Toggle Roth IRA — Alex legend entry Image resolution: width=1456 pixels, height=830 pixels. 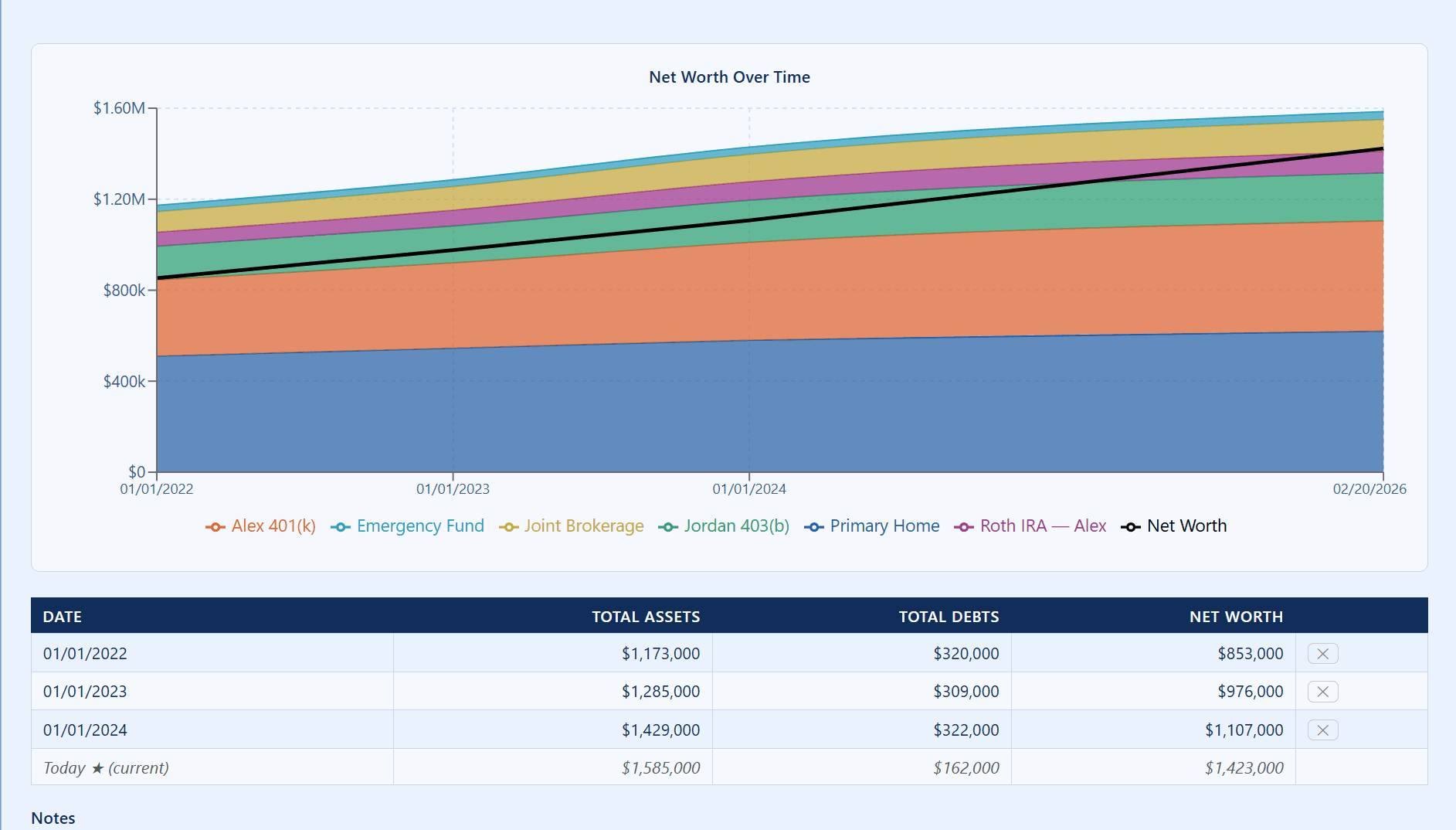1030,526
